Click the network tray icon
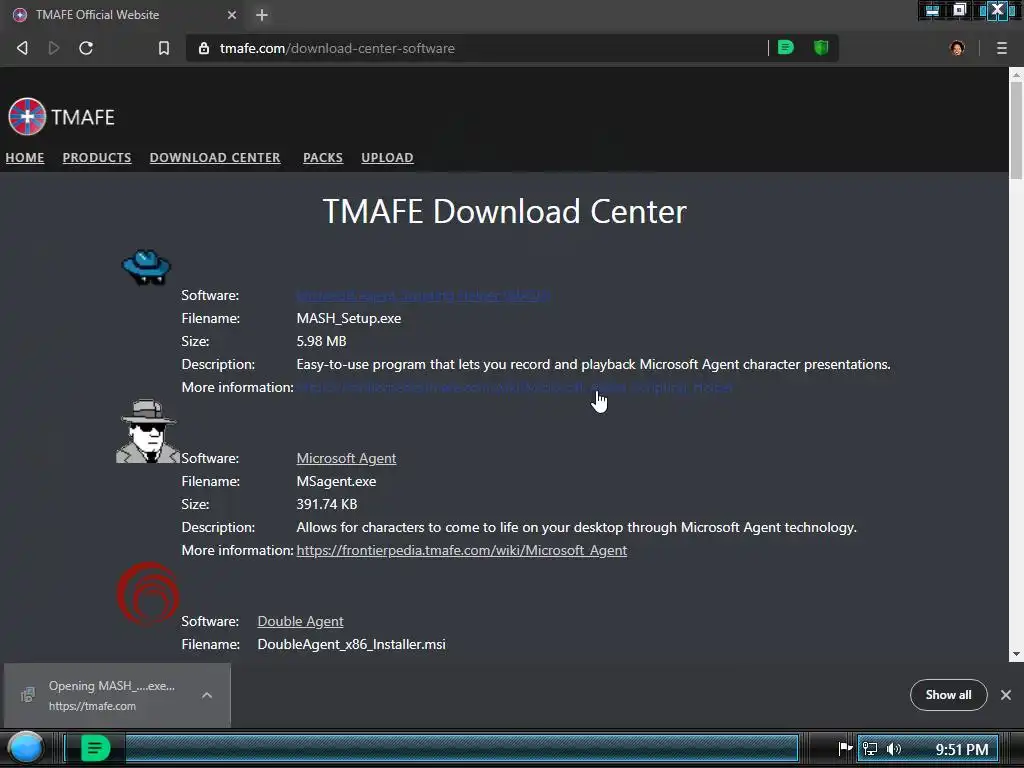The image size is (1024, 768). point(870,748)
